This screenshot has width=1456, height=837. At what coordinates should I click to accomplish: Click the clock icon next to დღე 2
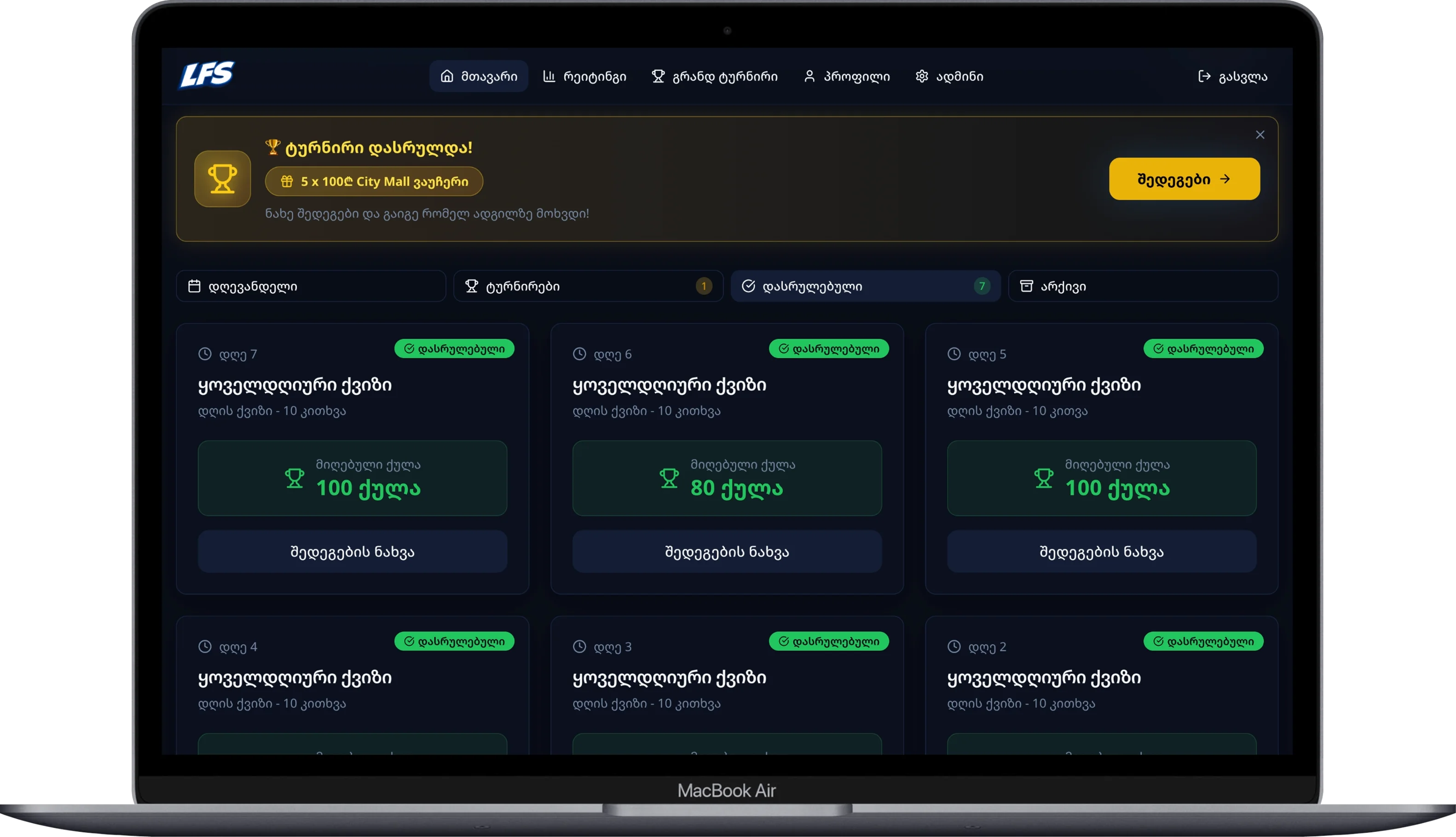click(x=954, y=647)
